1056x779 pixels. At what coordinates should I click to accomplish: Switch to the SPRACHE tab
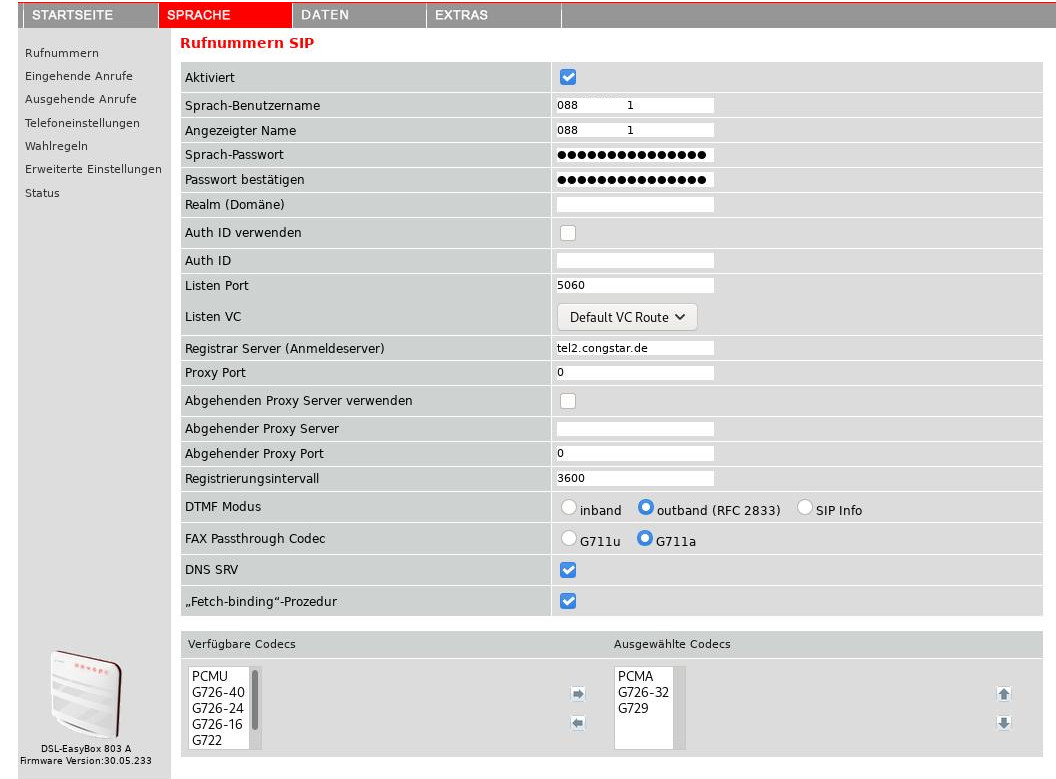click(x=225, y=15)
